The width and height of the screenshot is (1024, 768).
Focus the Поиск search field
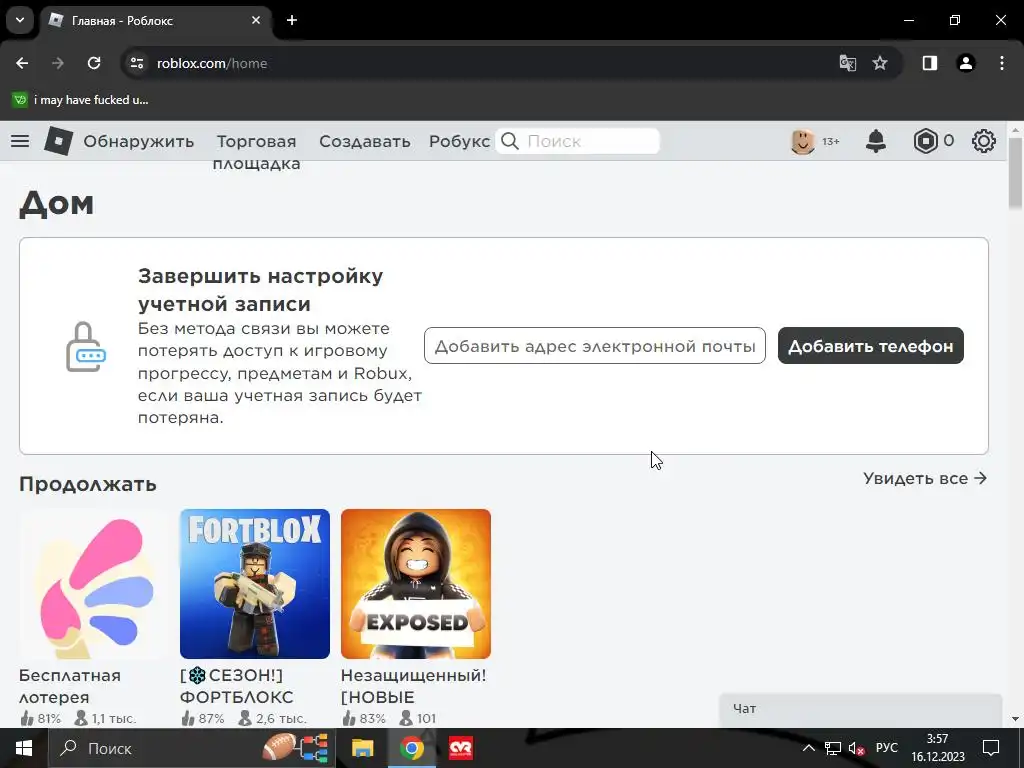coord(577,141)
